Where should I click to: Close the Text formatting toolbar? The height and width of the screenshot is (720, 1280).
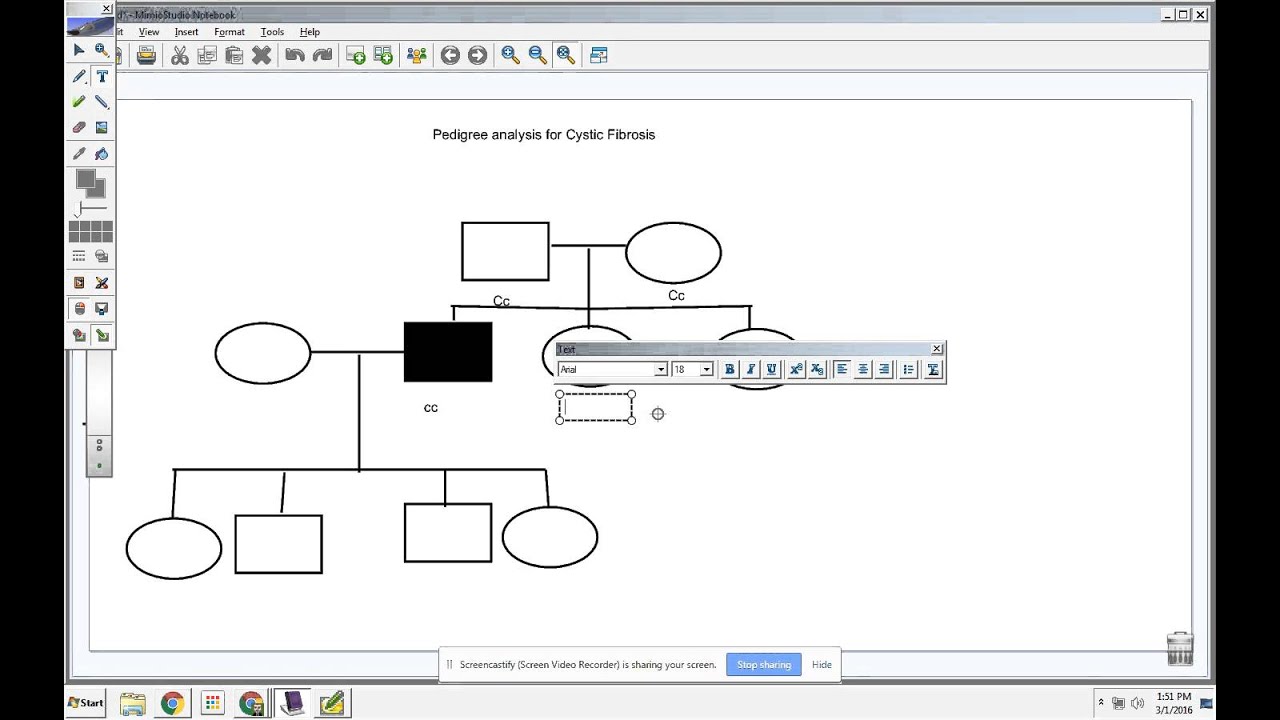937,349
